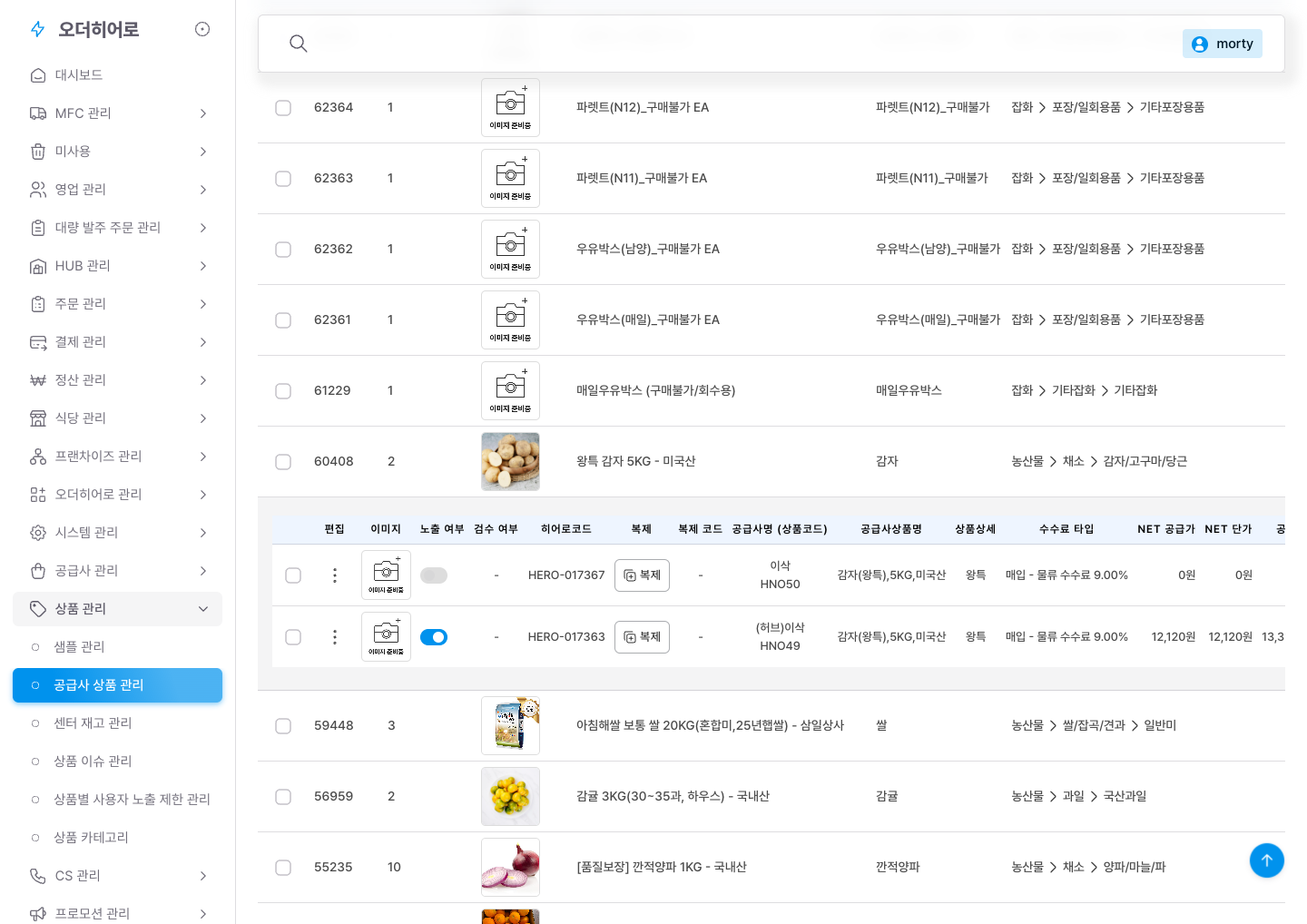Viewport: 1307px width, 924px height.
Task: Click the 식당 관리 store icon
Action: [38, 418]
